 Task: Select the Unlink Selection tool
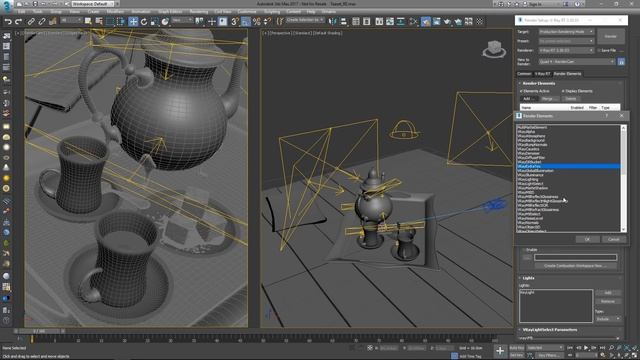[42, 22]
